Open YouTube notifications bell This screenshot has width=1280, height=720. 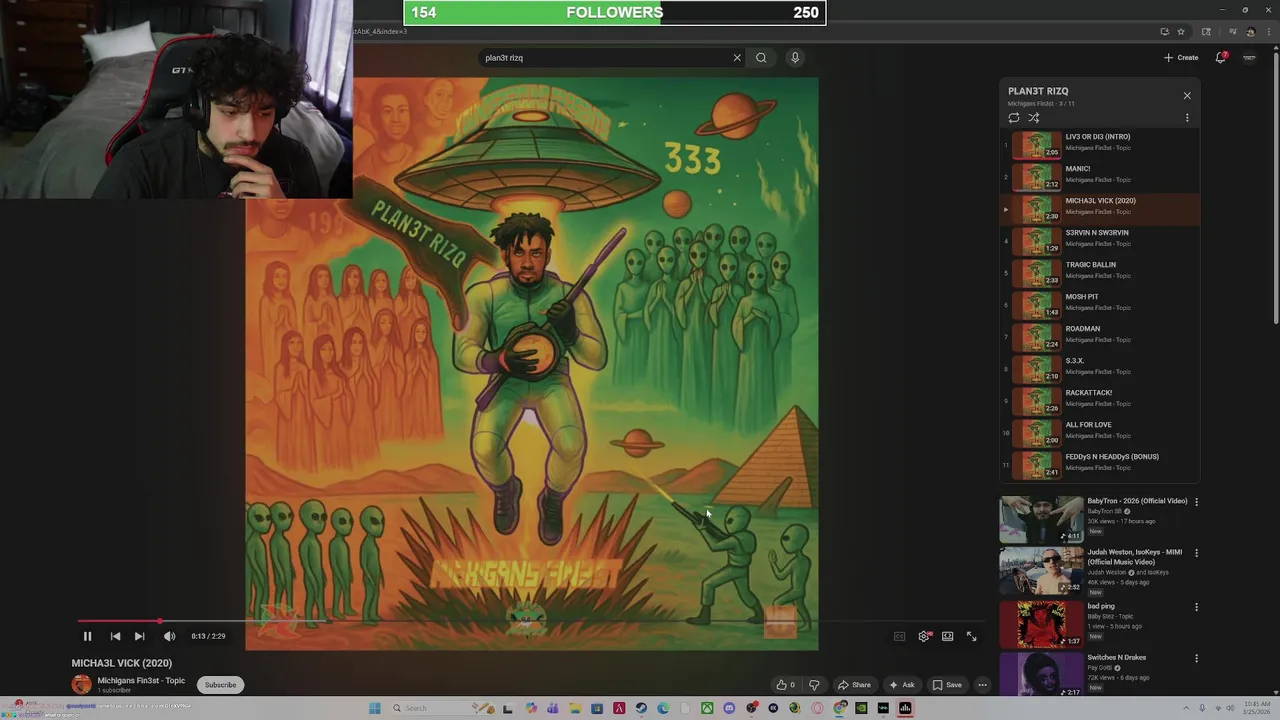[1220, 57]
